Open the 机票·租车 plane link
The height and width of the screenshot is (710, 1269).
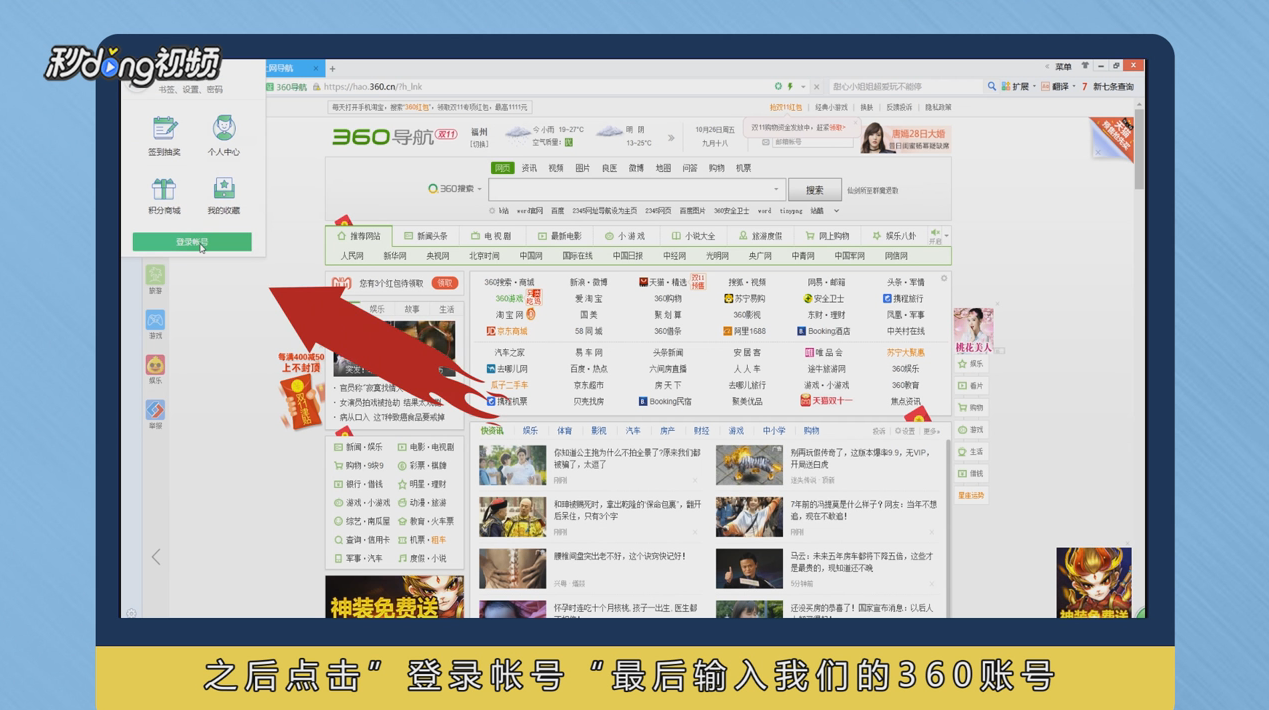coord(423,540)
